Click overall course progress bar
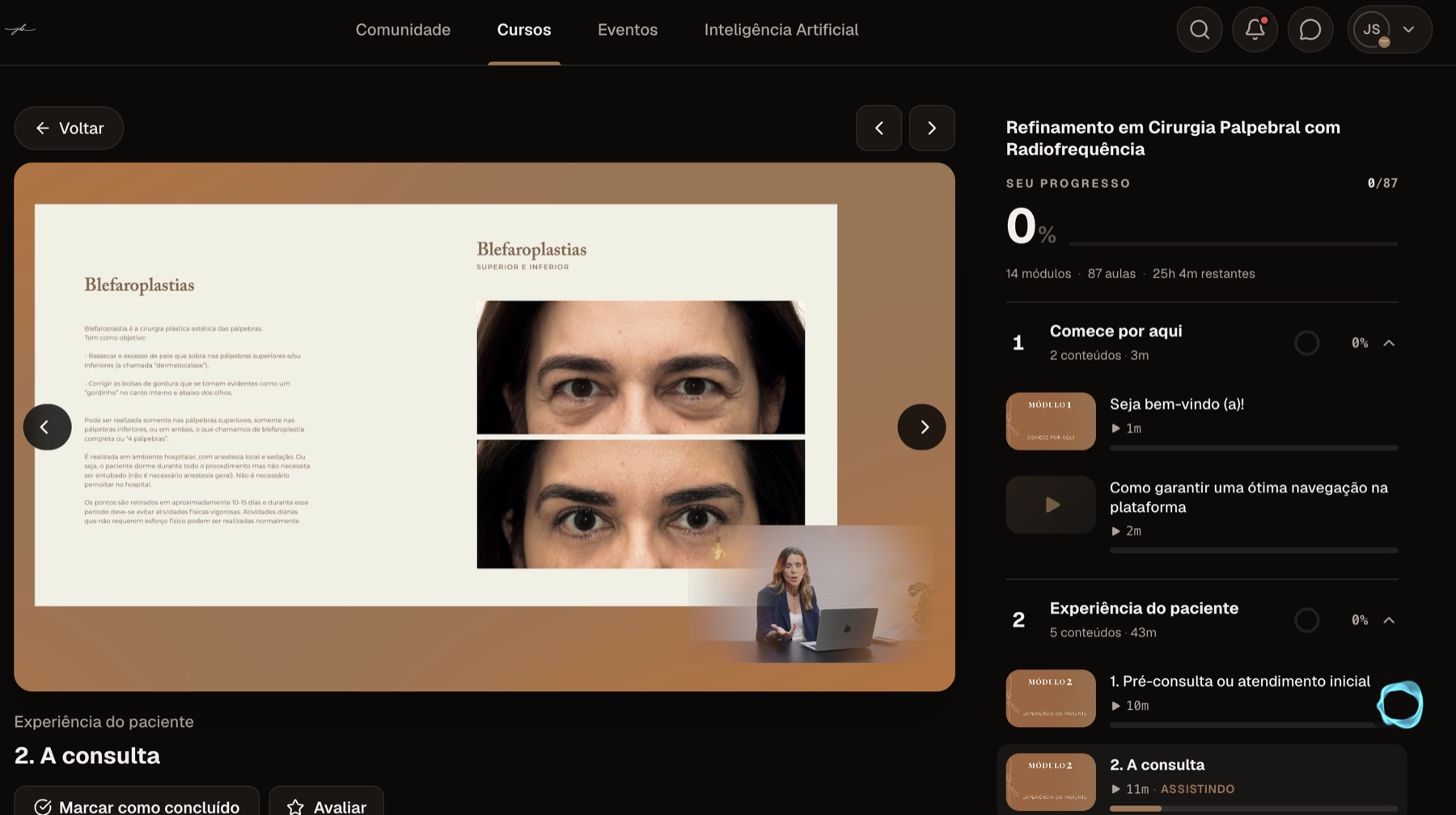 1234,243
